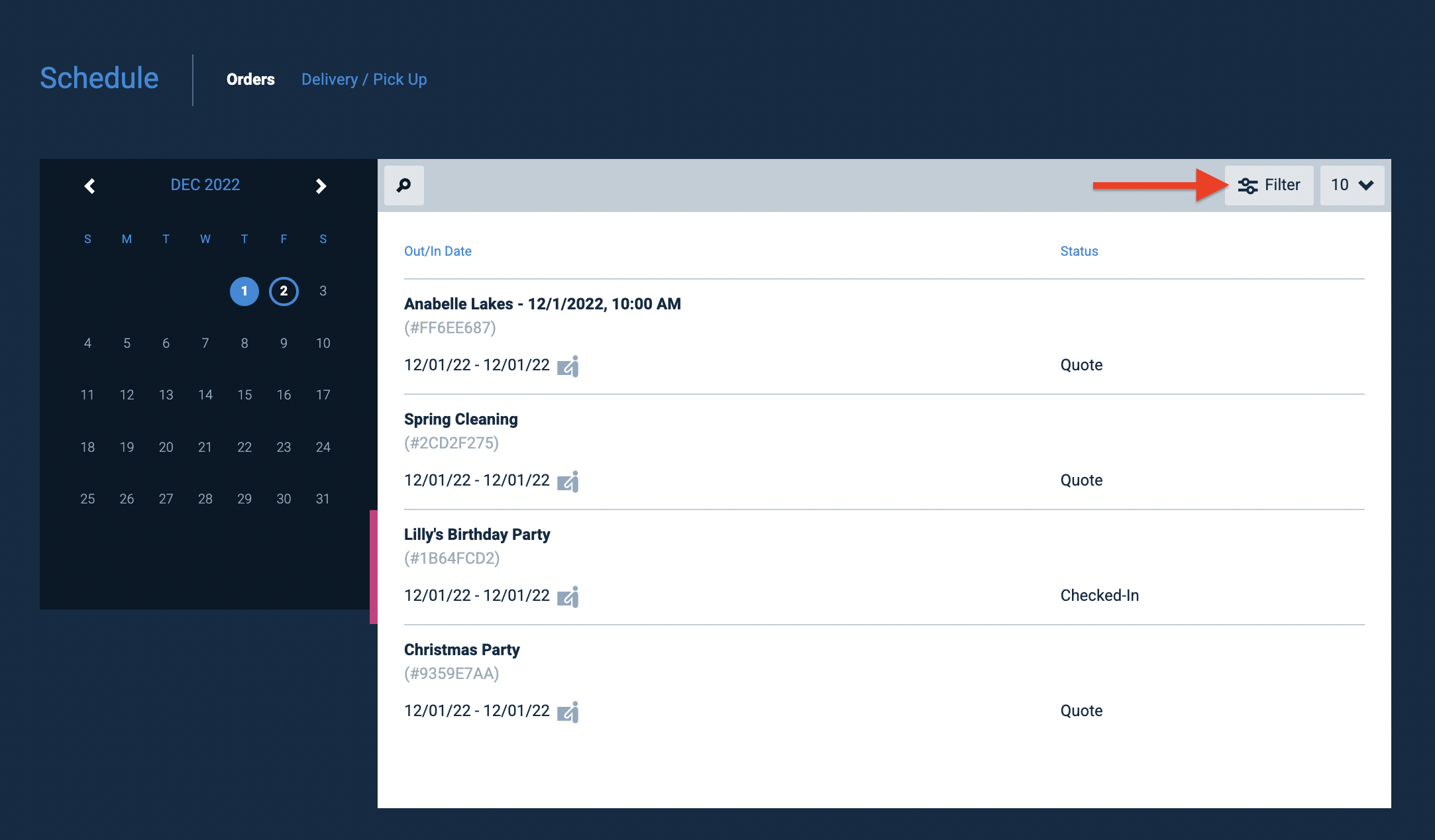
Task: Select December 18 on calendar
Action: 87,447
